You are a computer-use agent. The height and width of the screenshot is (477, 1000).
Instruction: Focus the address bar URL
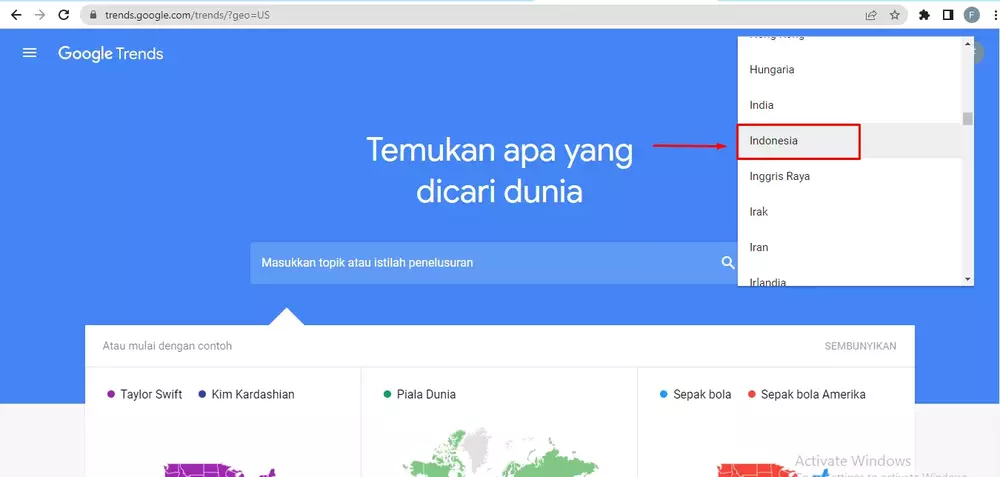[188, 15]
